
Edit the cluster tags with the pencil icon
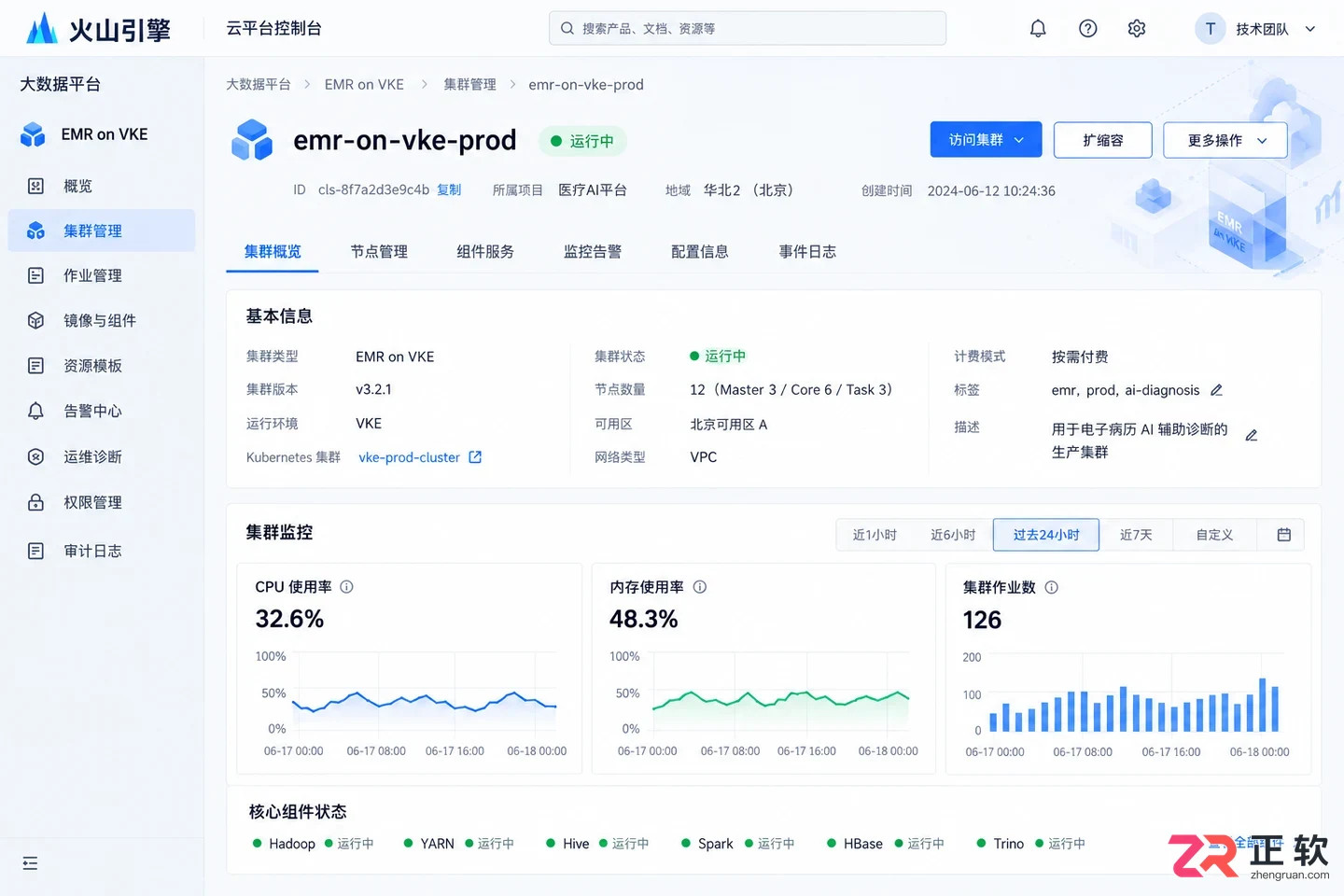[1216, 390]
